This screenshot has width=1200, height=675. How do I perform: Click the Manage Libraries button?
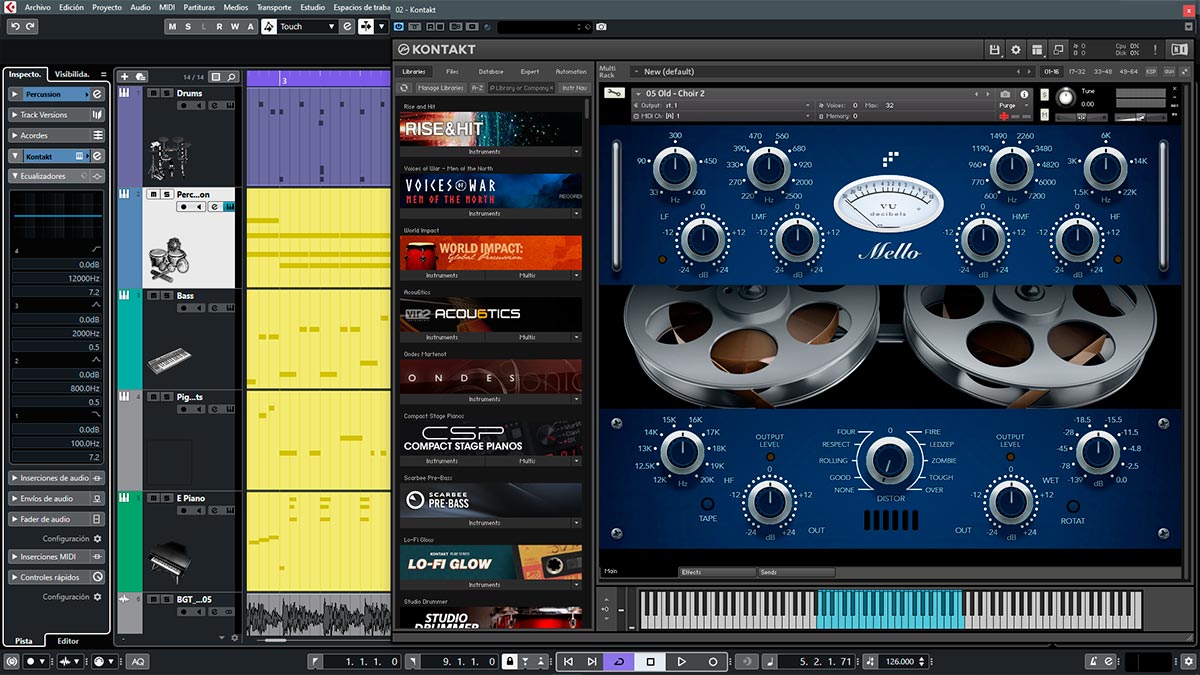tap(440, 88)
